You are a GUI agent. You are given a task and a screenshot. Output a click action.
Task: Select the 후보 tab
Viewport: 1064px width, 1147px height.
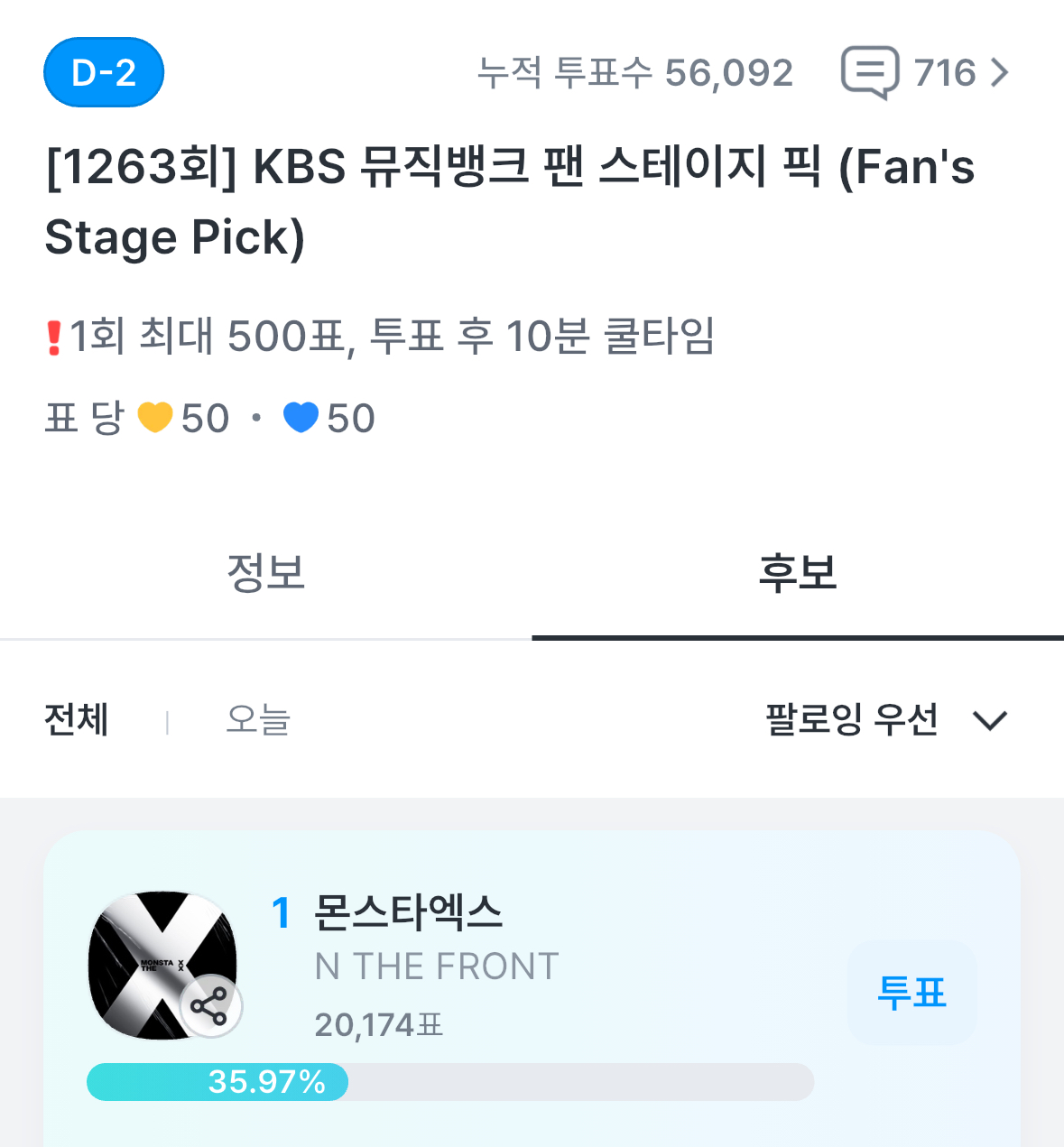pyautogui.click(x=798, y=574)
